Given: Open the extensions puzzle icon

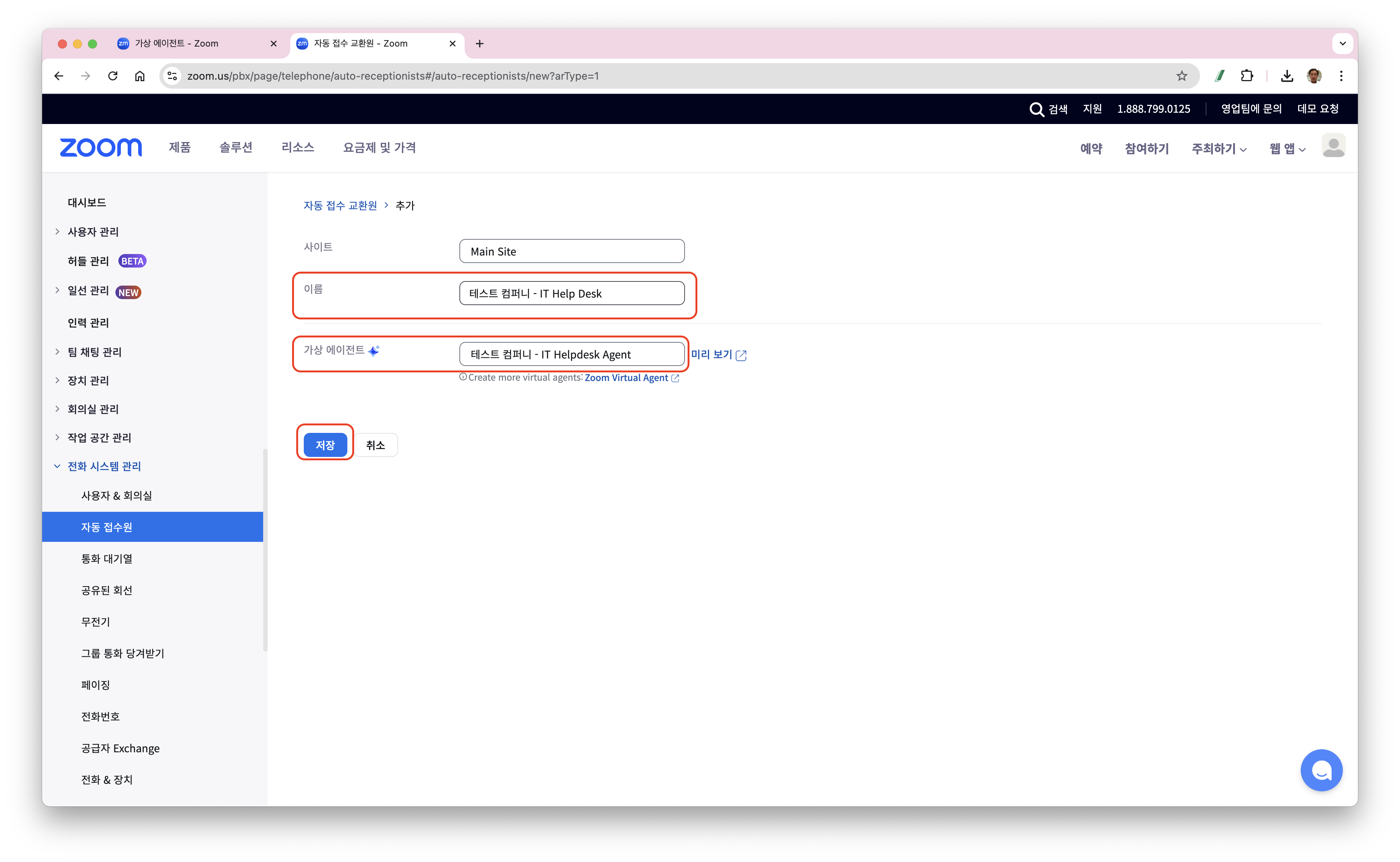Looking at the screenshot, I should (x=1247, y=76).
